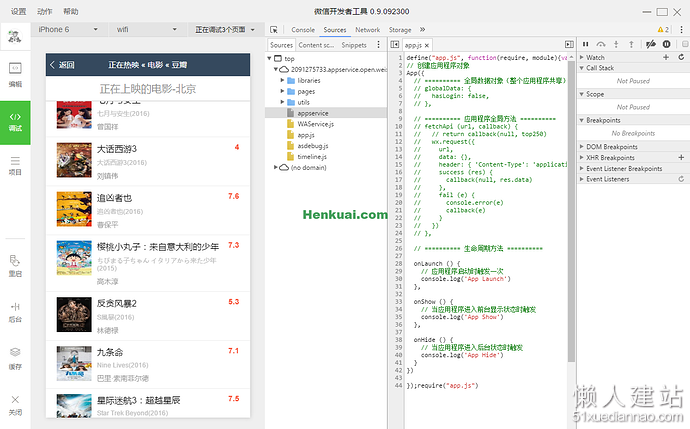Click the warning count indicator

click(x=663, y=29)
